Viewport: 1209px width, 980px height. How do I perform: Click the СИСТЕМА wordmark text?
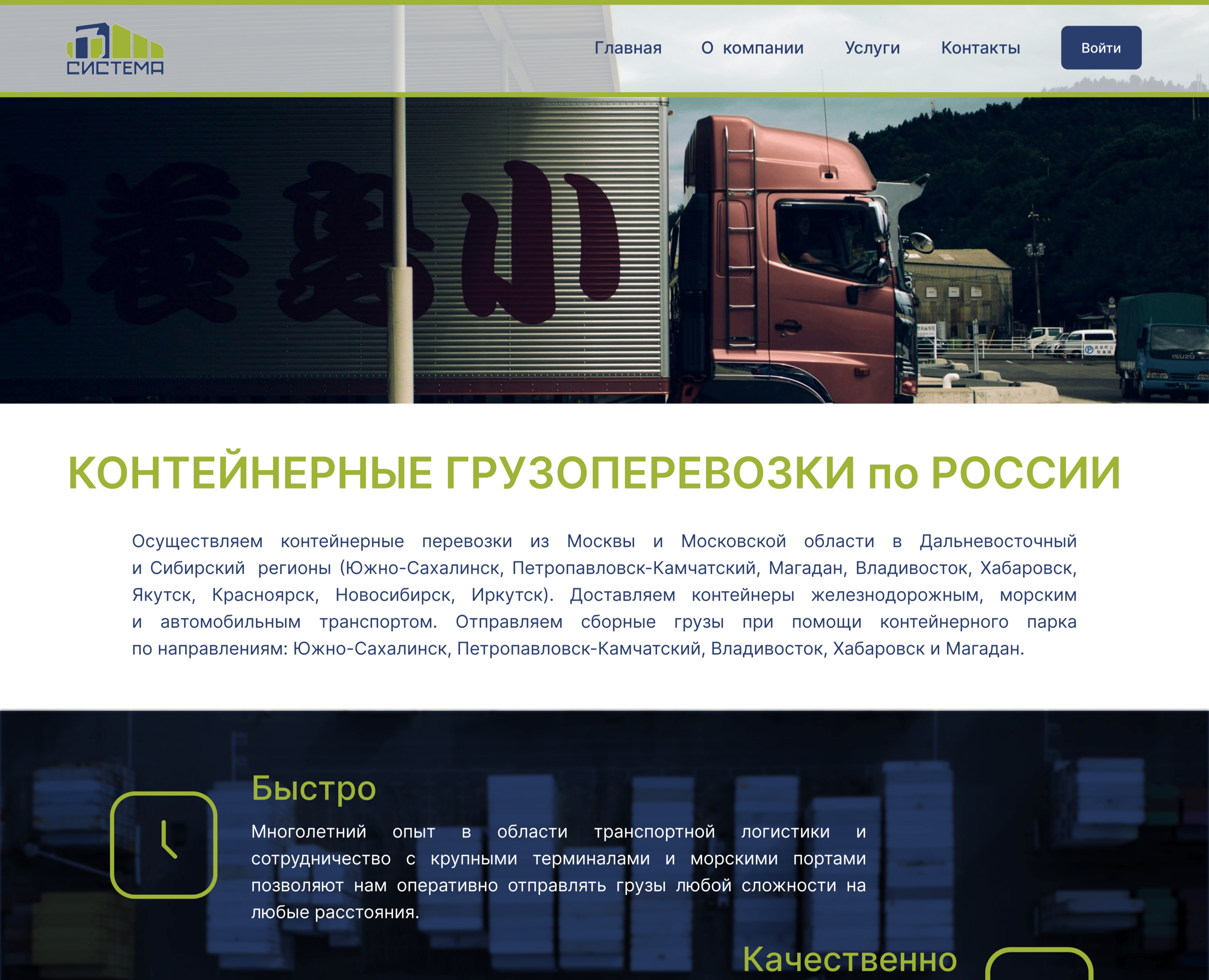point(115,68)
